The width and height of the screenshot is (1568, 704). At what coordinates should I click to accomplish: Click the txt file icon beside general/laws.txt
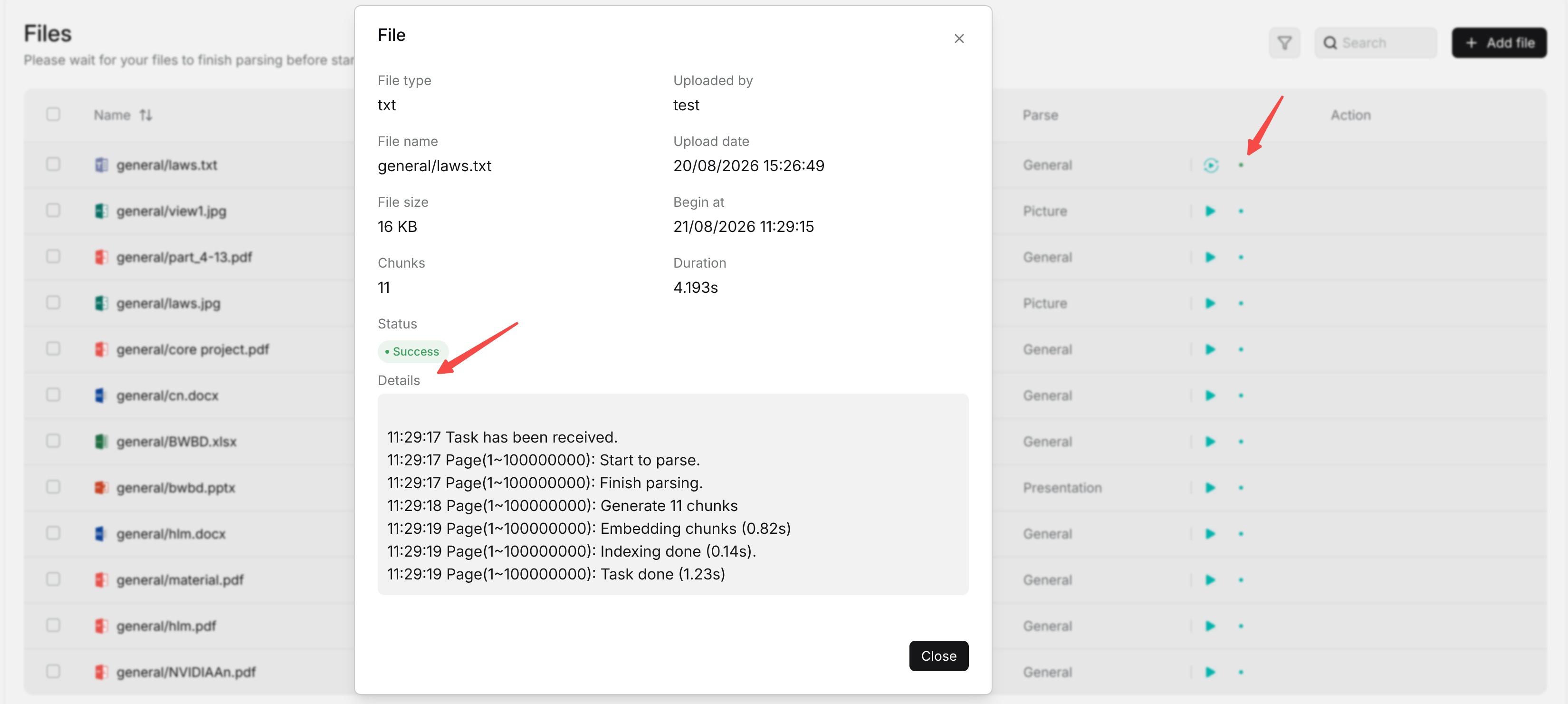coord(101,164)
